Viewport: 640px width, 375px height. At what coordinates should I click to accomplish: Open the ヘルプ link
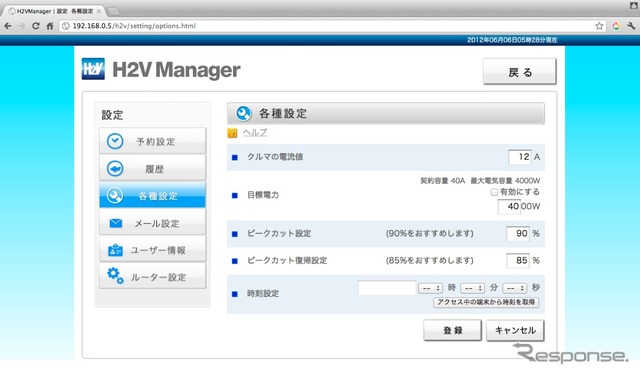tap(255, 132)
